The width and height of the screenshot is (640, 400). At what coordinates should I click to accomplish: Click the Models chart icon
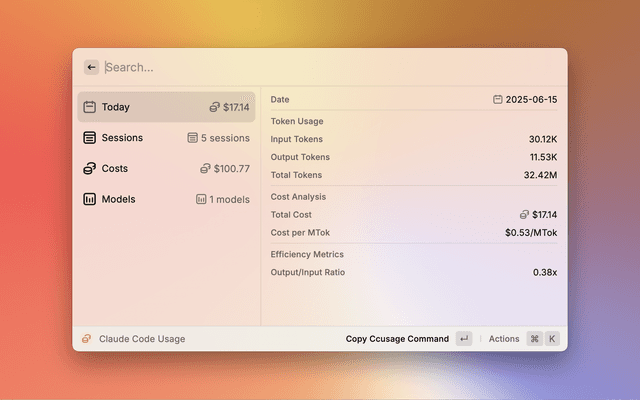(90, 199)
